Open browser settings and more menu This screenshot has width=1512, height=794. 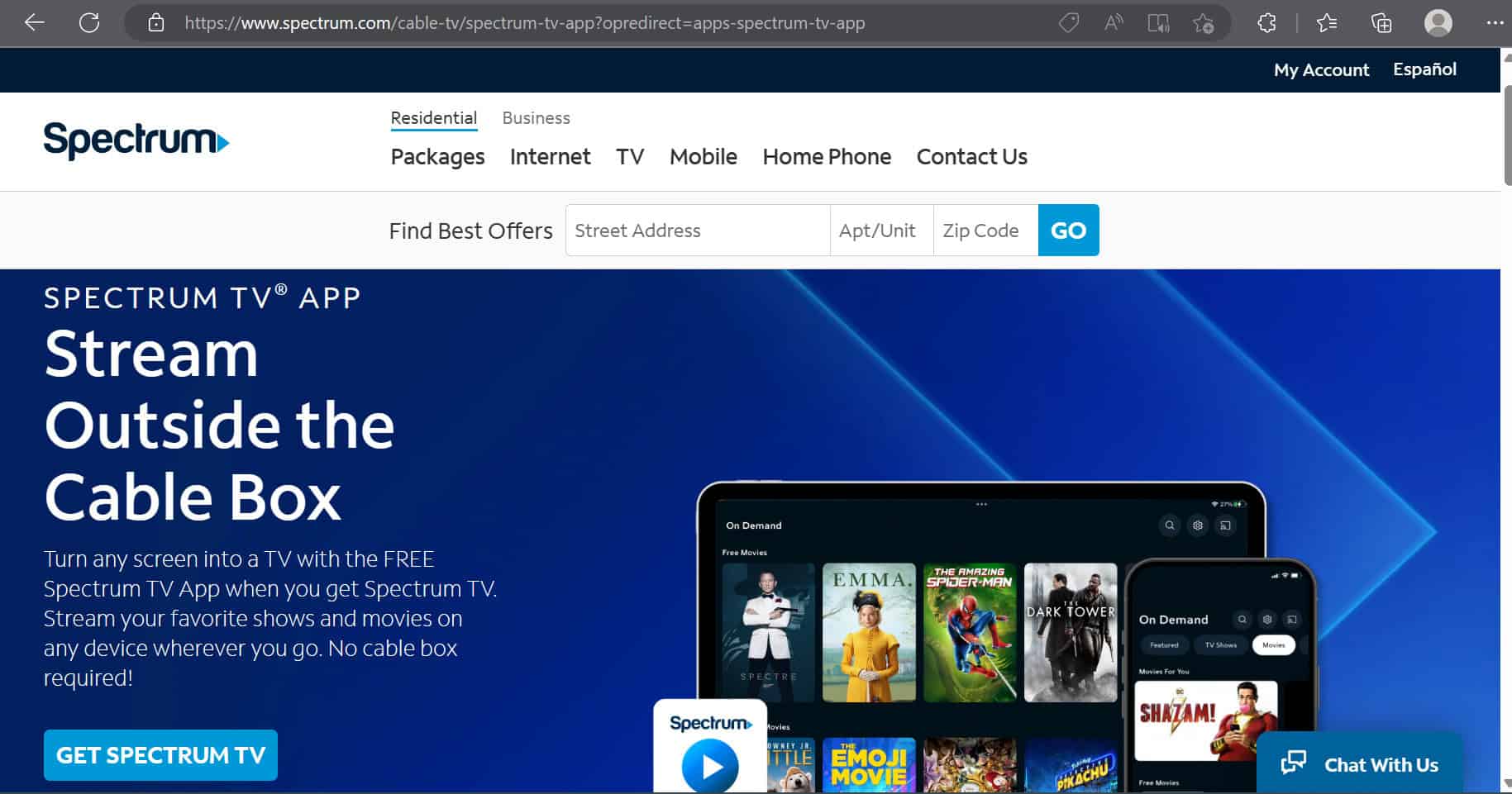(1495, 22)
